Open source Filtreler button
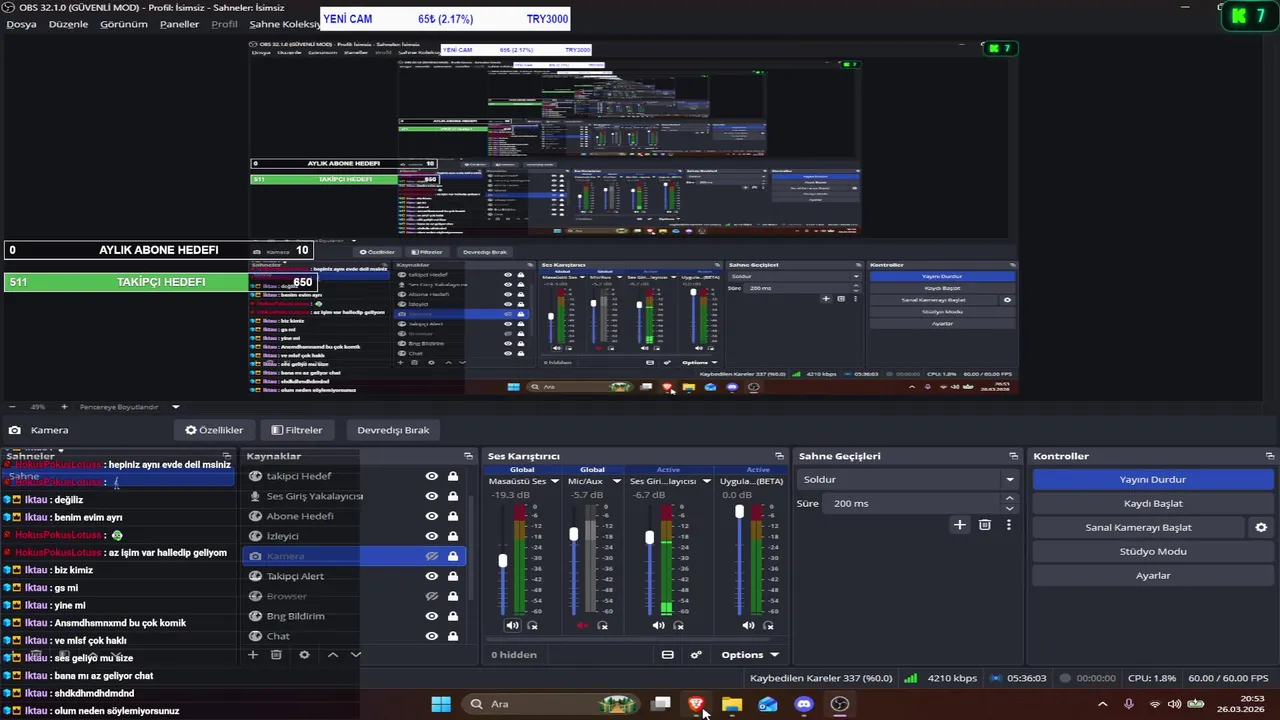1280x720 pixels. point(297,430)
